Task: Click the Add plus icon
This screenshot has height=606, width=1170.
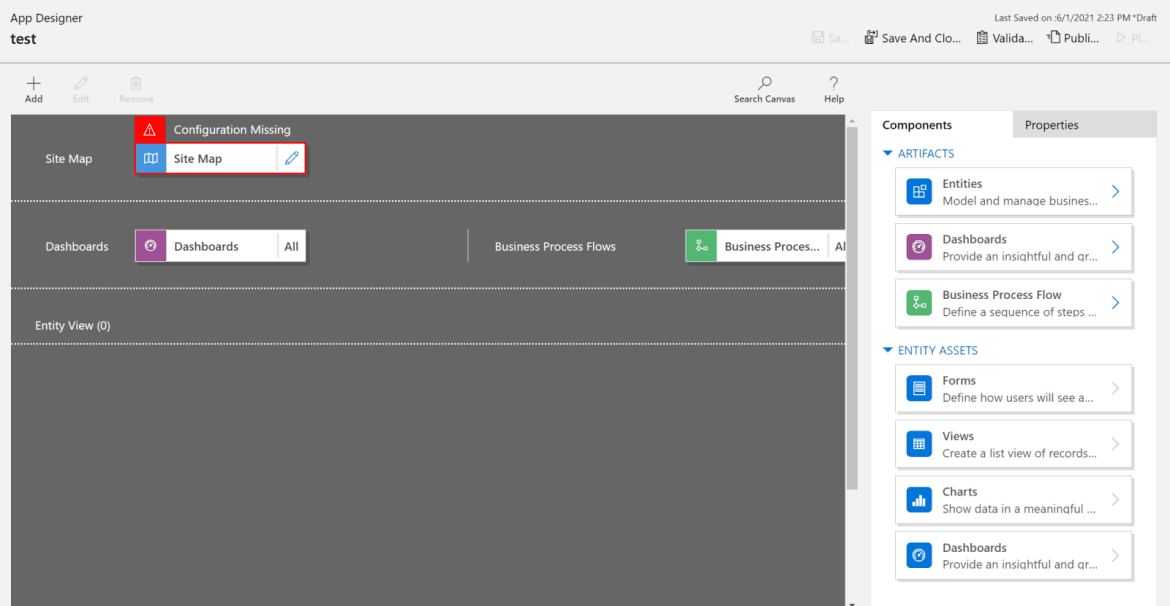Action: [34, 83]
